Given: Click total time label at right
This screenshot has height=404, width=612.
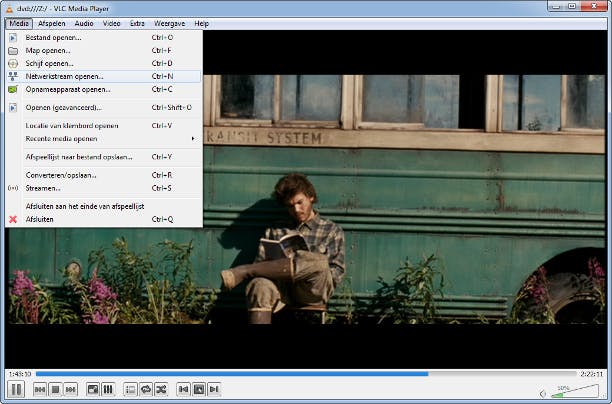Looking at the screenshot, I should [x=592, y=374].
